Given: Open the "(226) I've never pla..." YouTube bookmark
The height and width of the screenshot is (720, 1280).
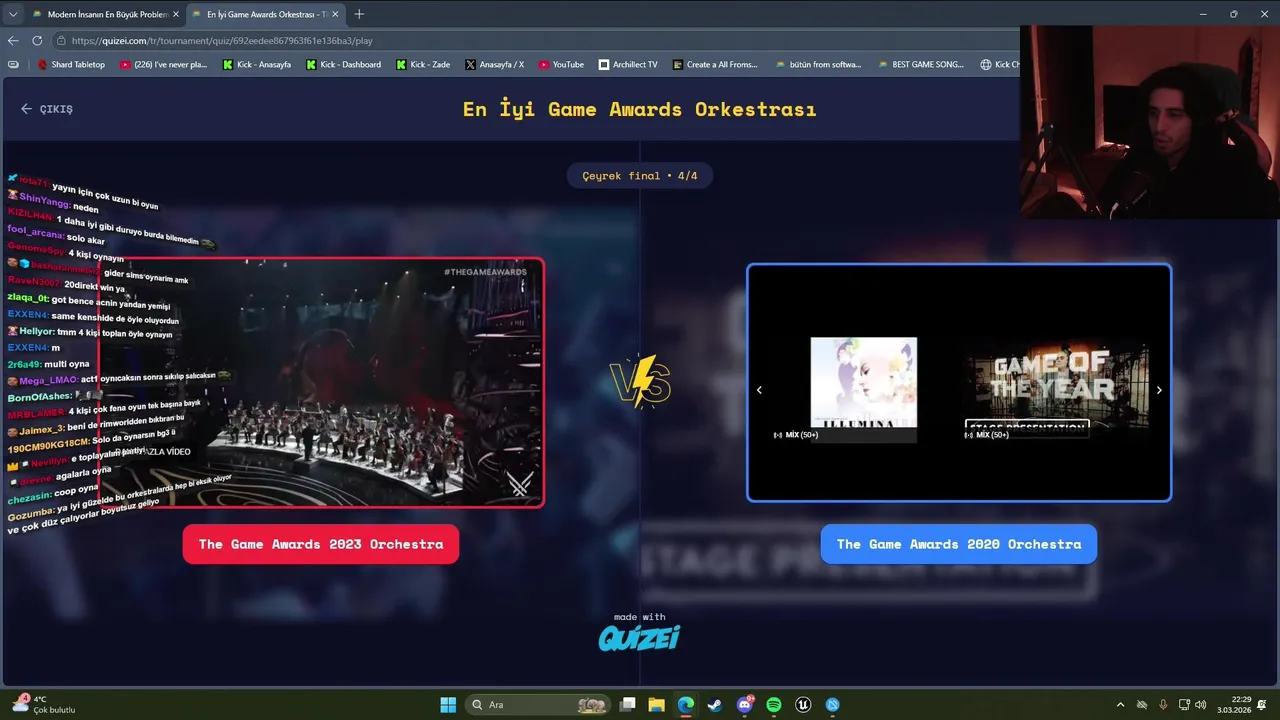Looking at the screenshot, I should (163, 64).
